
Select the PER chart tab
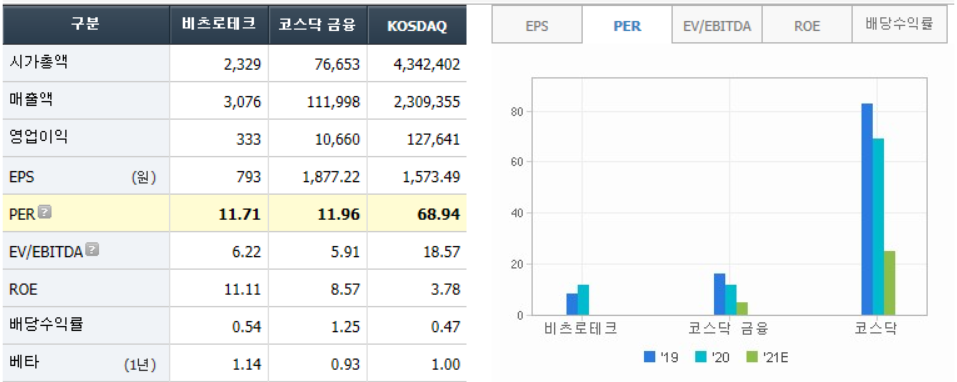[x=627, y=26]
